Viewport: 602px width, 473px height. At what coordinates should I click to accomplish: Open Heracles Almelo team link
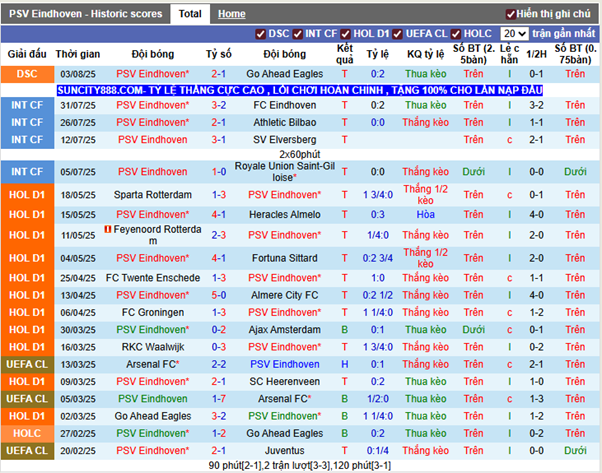tap(284, 214)
